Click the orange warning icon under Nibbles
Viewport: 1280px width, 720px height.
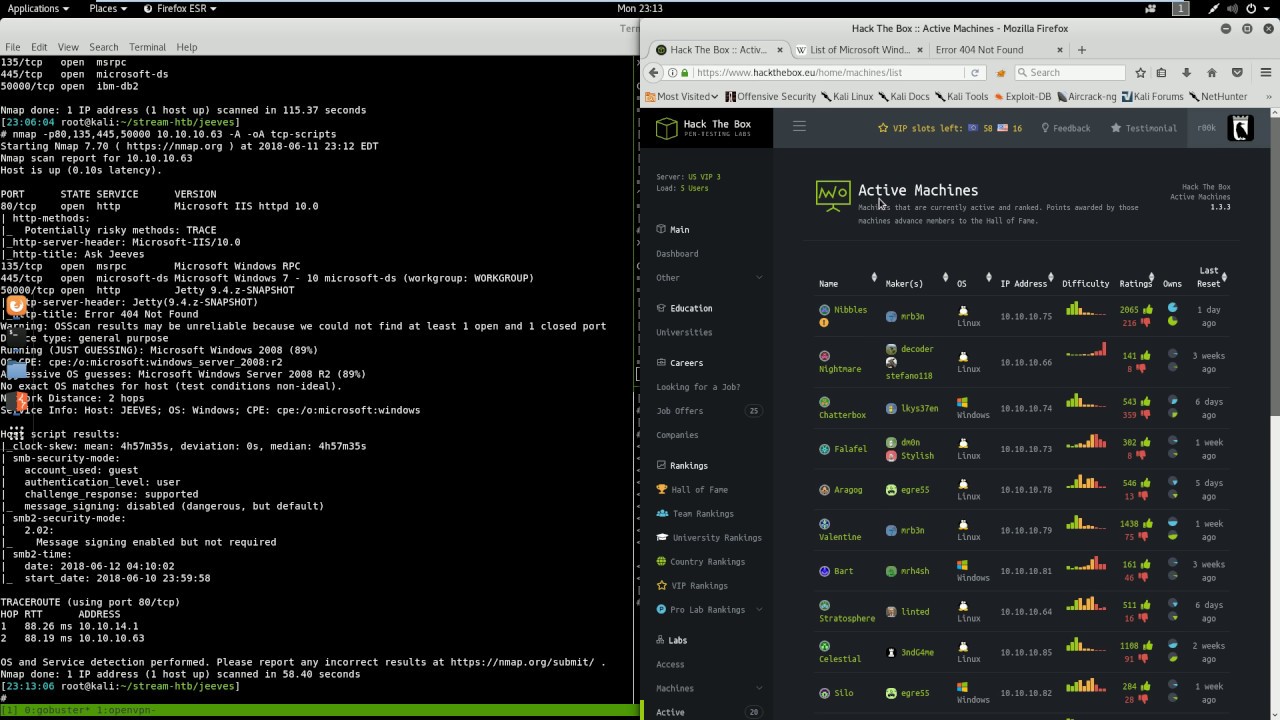pos(825,323)
